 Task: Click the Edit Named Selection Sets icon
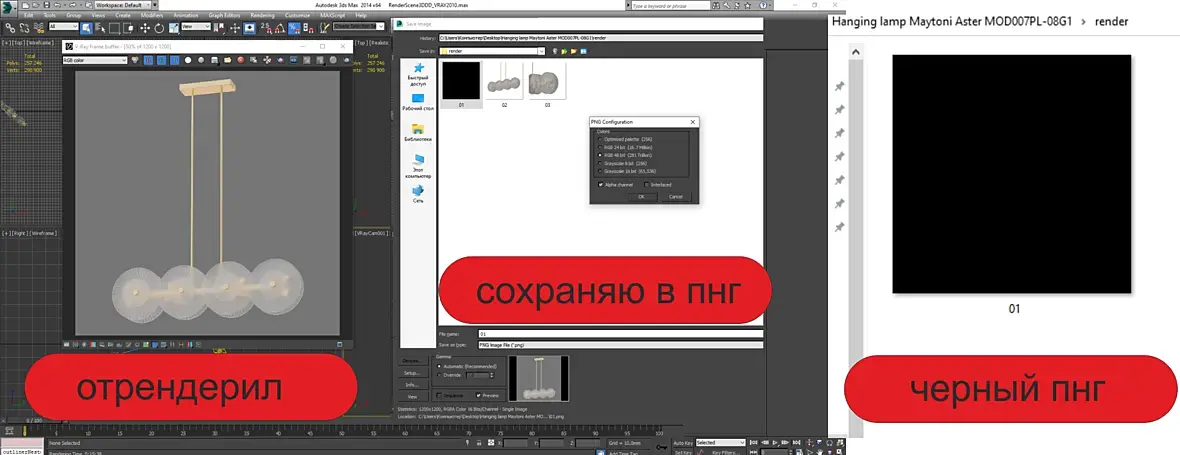click(324, 28)
